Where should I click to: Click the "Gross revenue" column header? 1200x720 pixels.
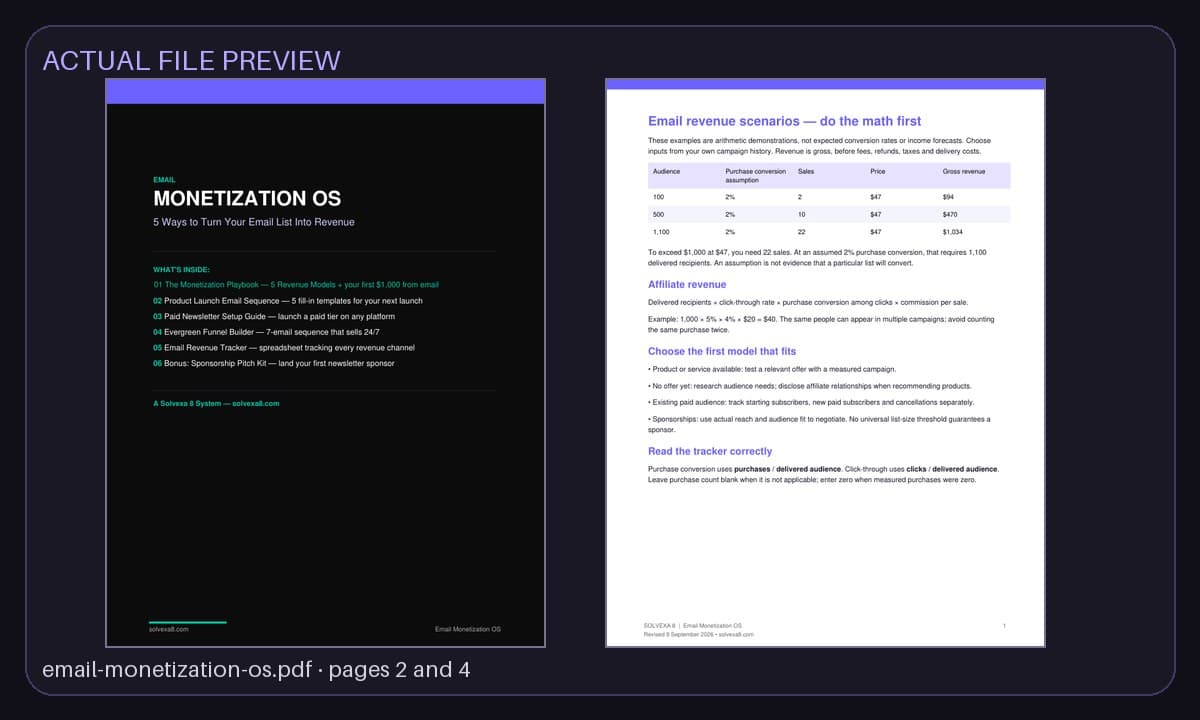coord(964,171)
